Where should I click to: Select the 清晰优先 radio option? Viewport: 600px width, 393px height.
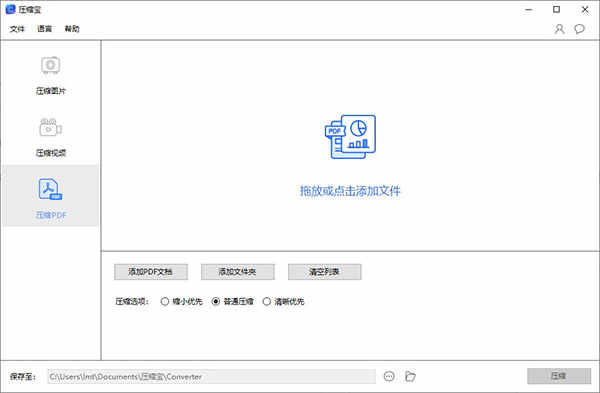coord(267,302)
